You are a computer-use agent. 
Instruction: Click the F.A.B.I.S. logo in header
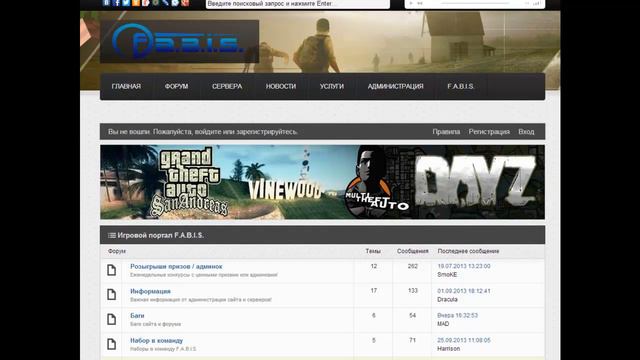pos(180,41)
